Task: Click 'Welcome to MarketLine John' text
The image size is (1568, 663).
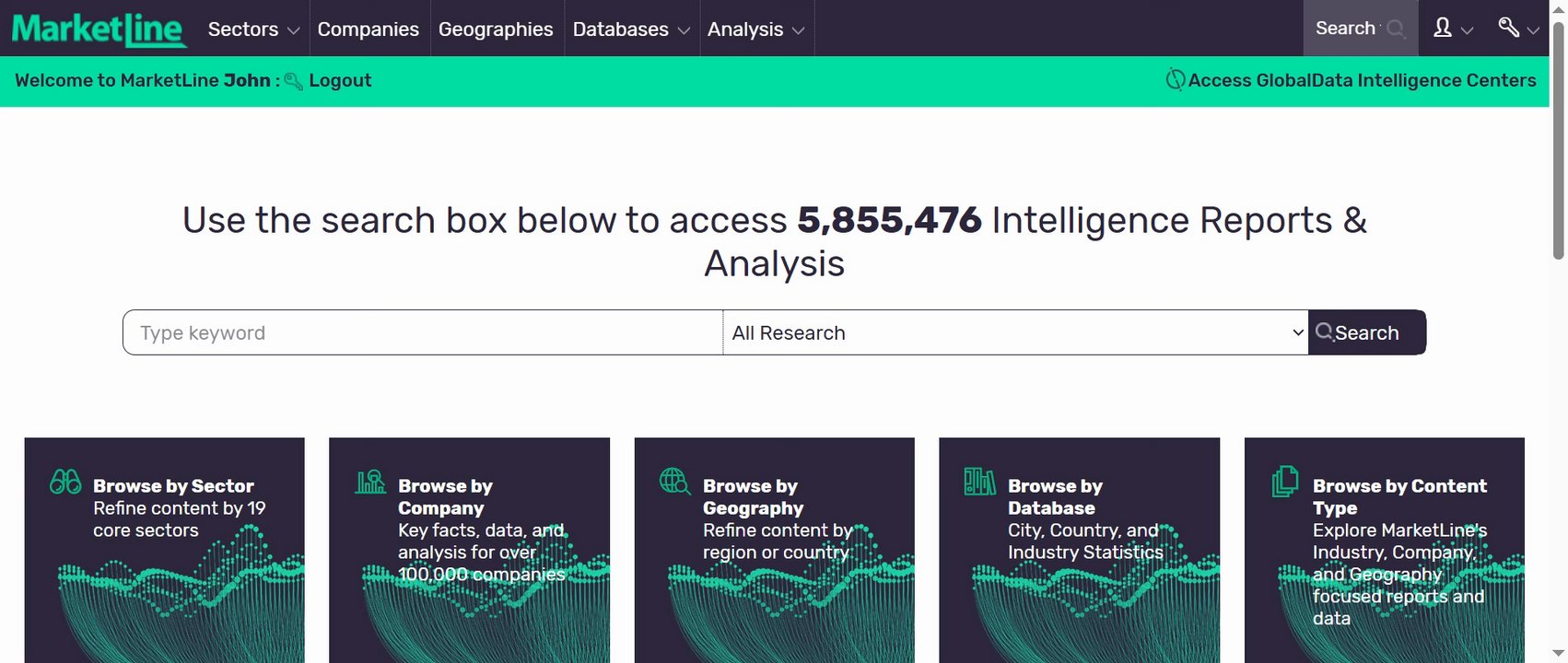Action: pos(143,80)
